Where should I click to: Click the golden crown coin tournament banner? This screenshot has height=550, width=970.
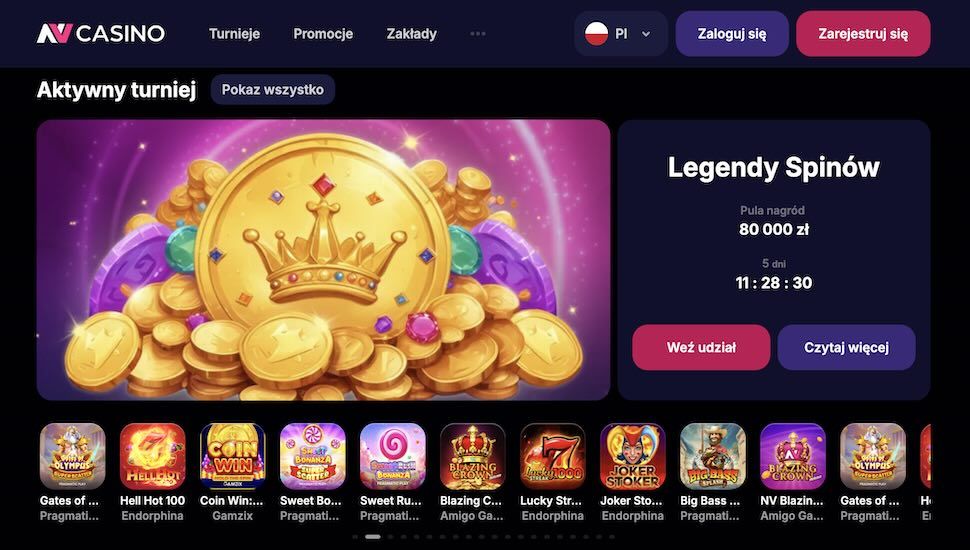tap(323, 260)
